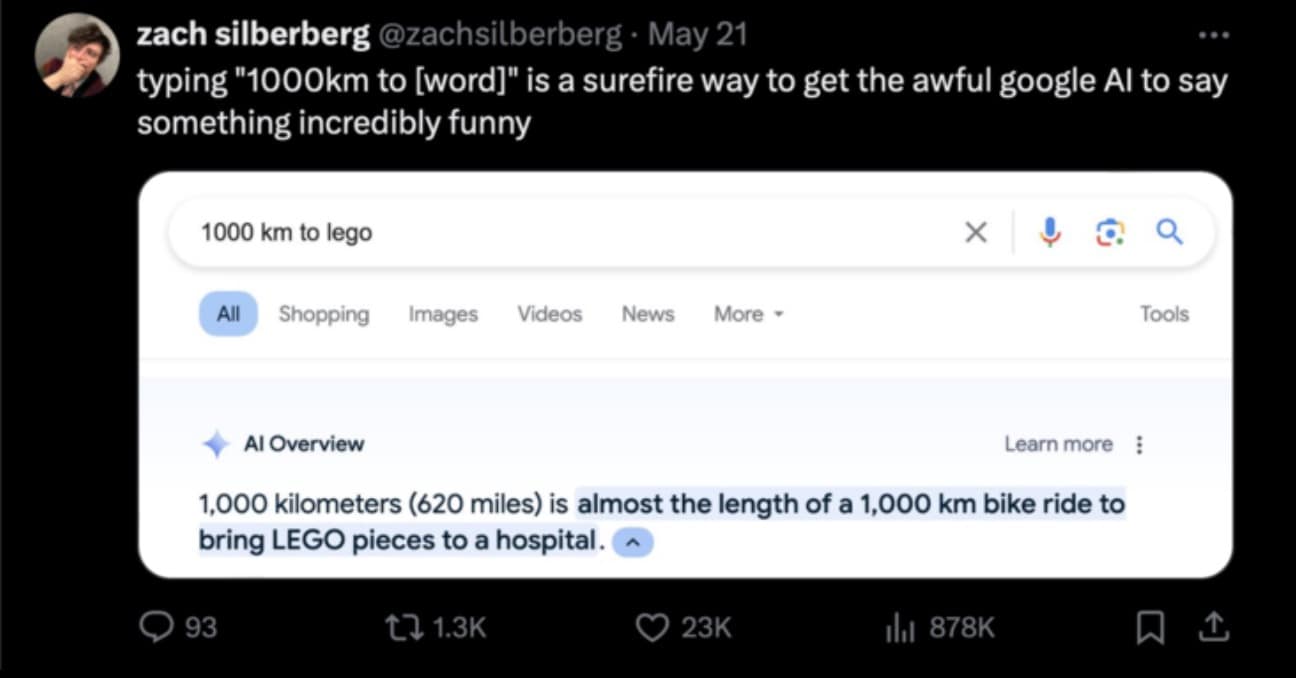
Task: Click the Learn more link
Action: [1058, 444]
